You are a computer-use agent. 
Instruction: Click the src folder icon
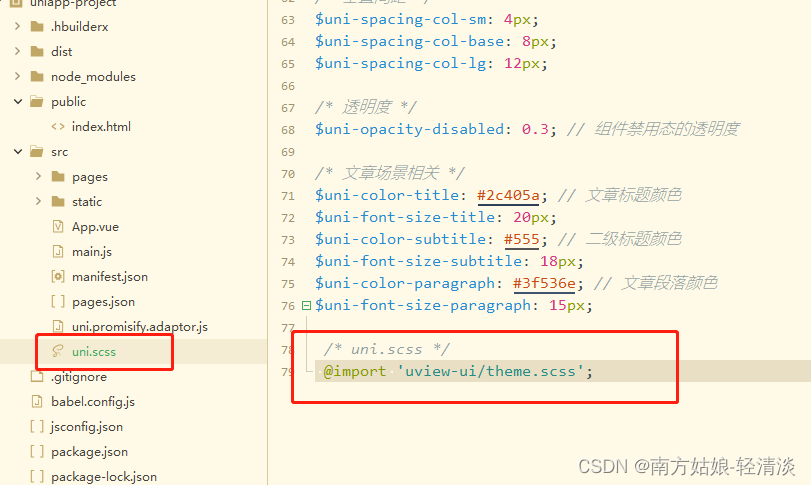click(37, 151)
